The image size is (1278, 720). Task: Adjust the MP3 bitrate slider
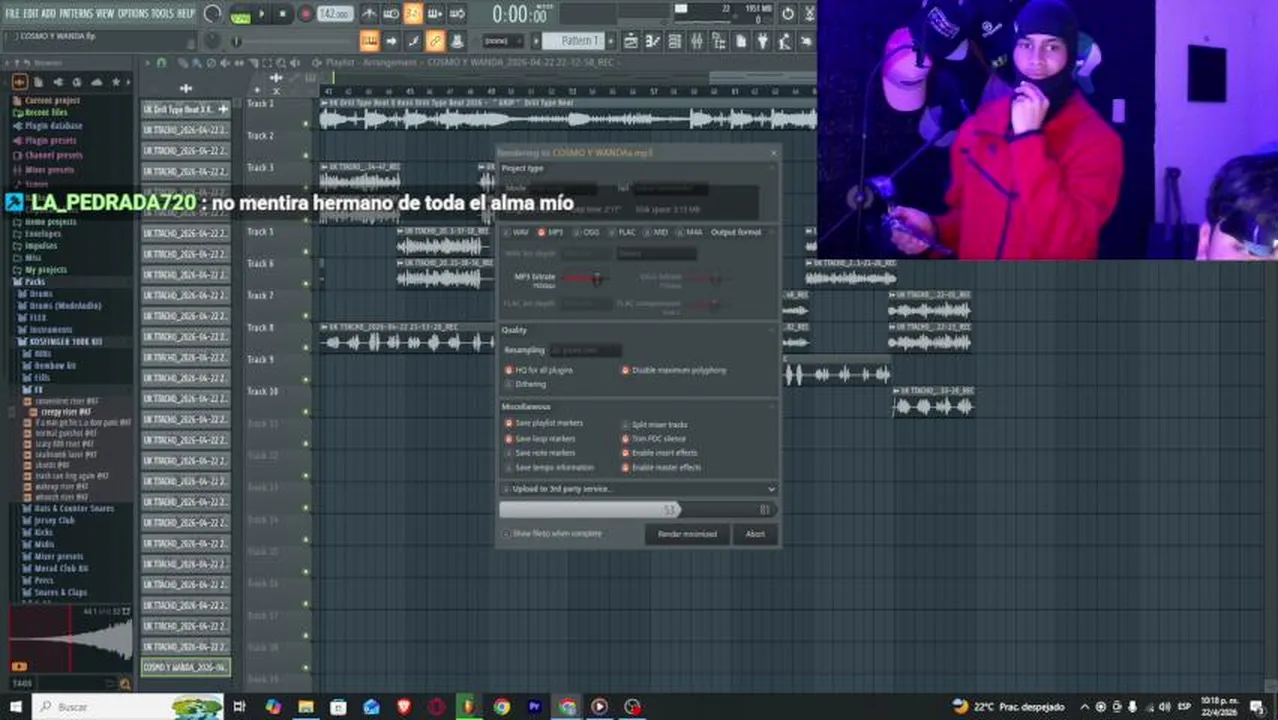[x=585, y=278]
